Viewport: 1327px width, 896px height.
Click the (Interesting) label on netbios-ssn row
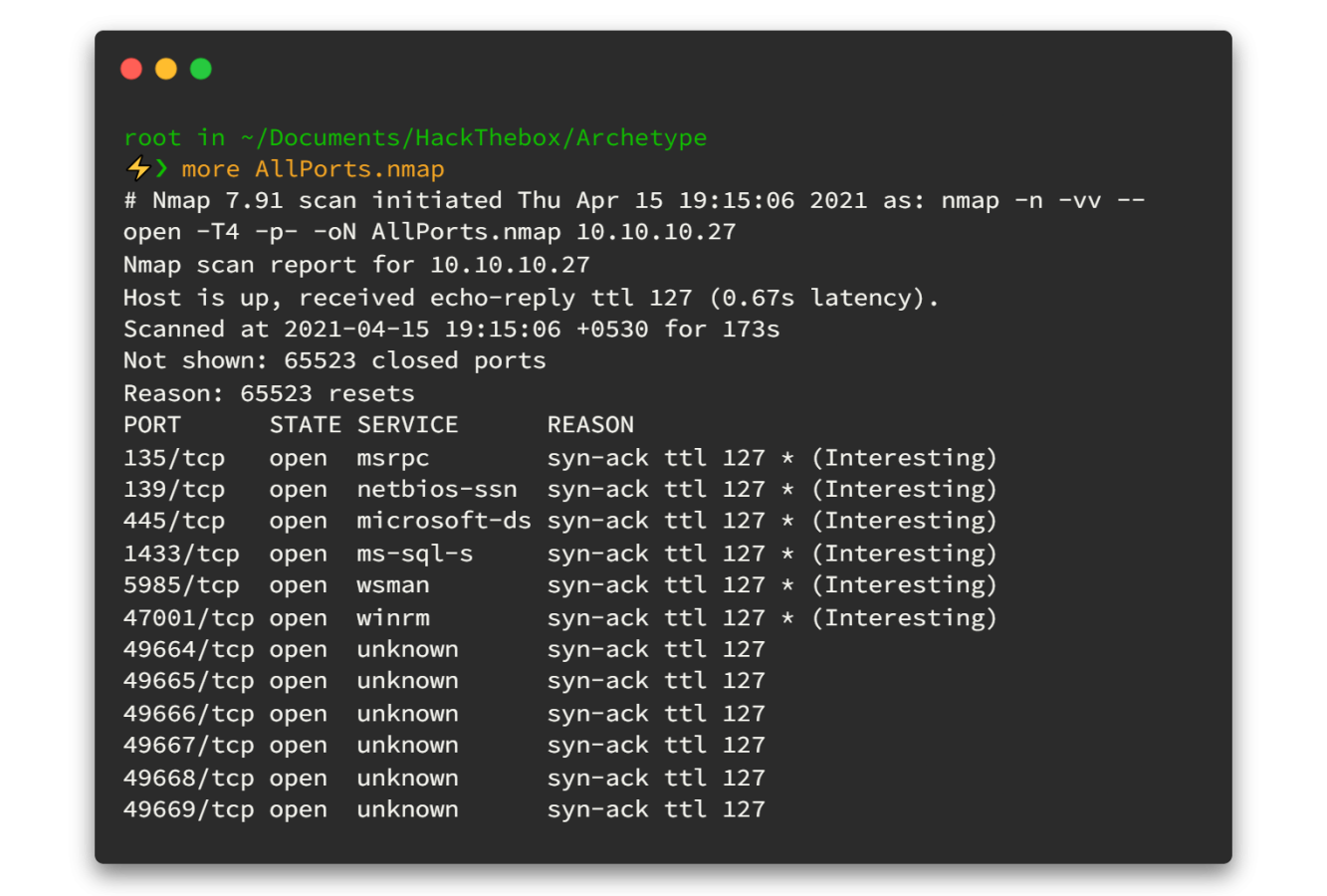click(904, 490)
